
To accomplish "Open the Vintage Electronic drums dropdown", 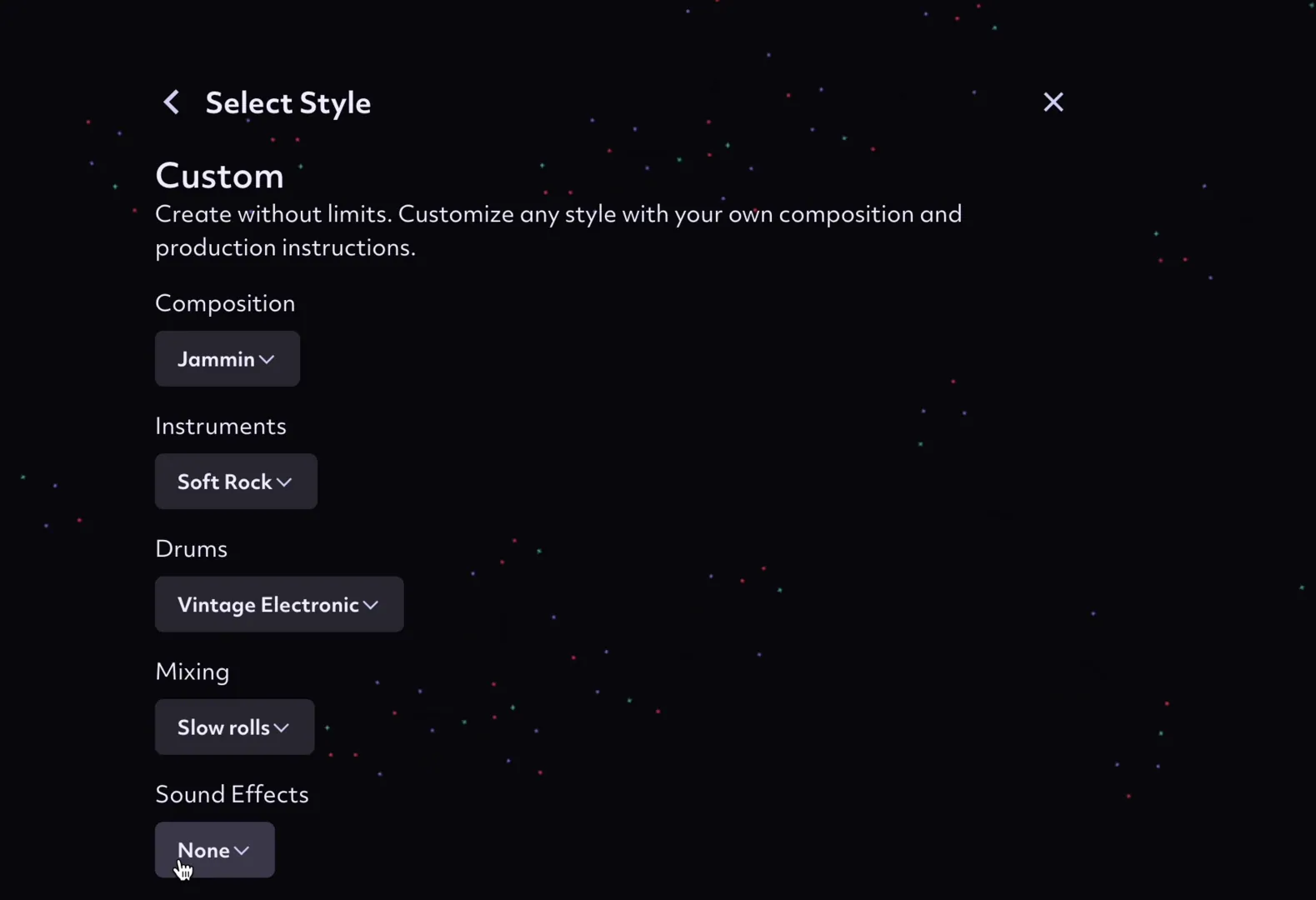I will 278,604.
